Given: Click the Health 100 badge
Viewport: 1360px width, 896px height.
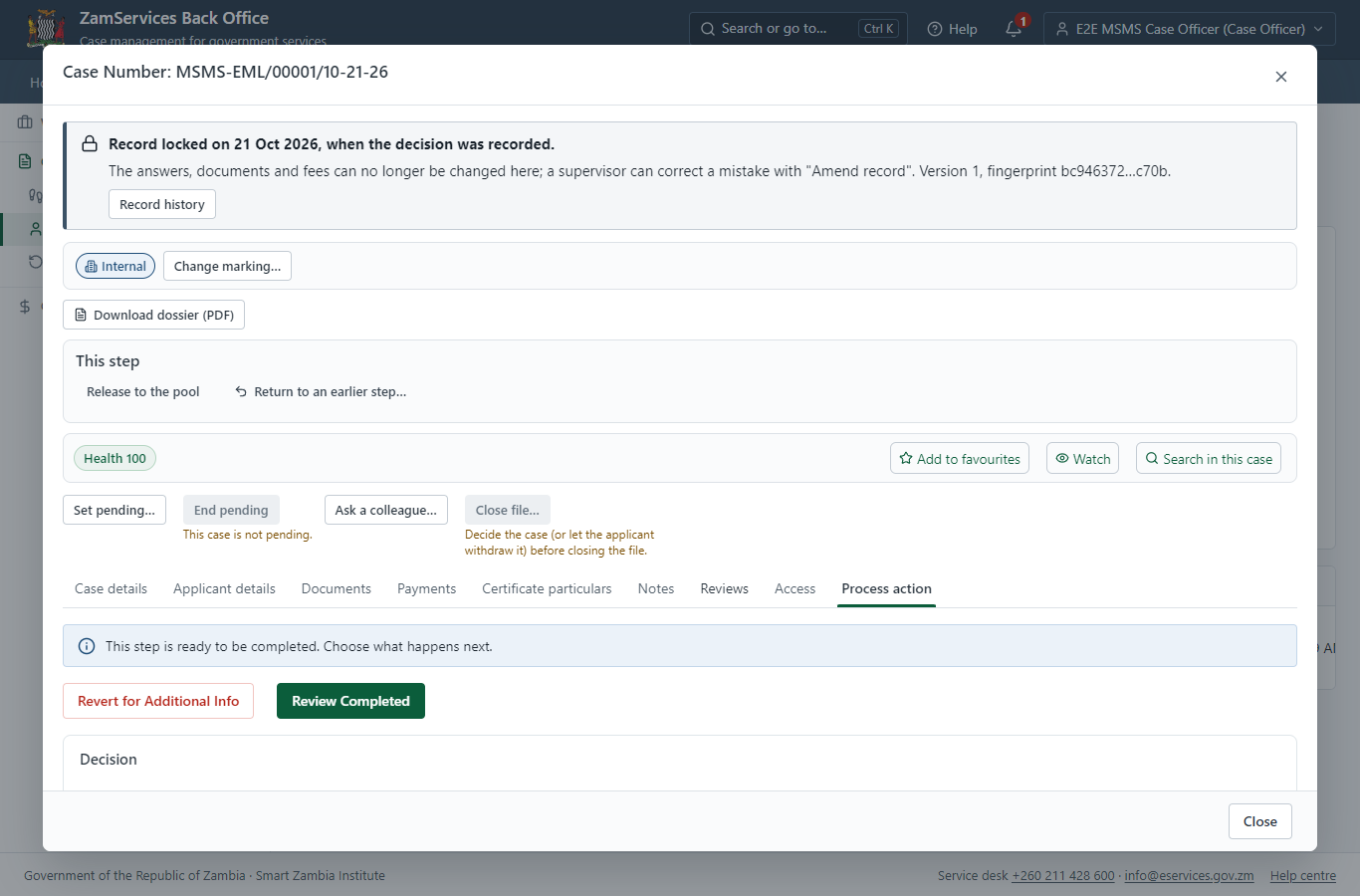Looking at the screenshot, I should click(114, 458).
